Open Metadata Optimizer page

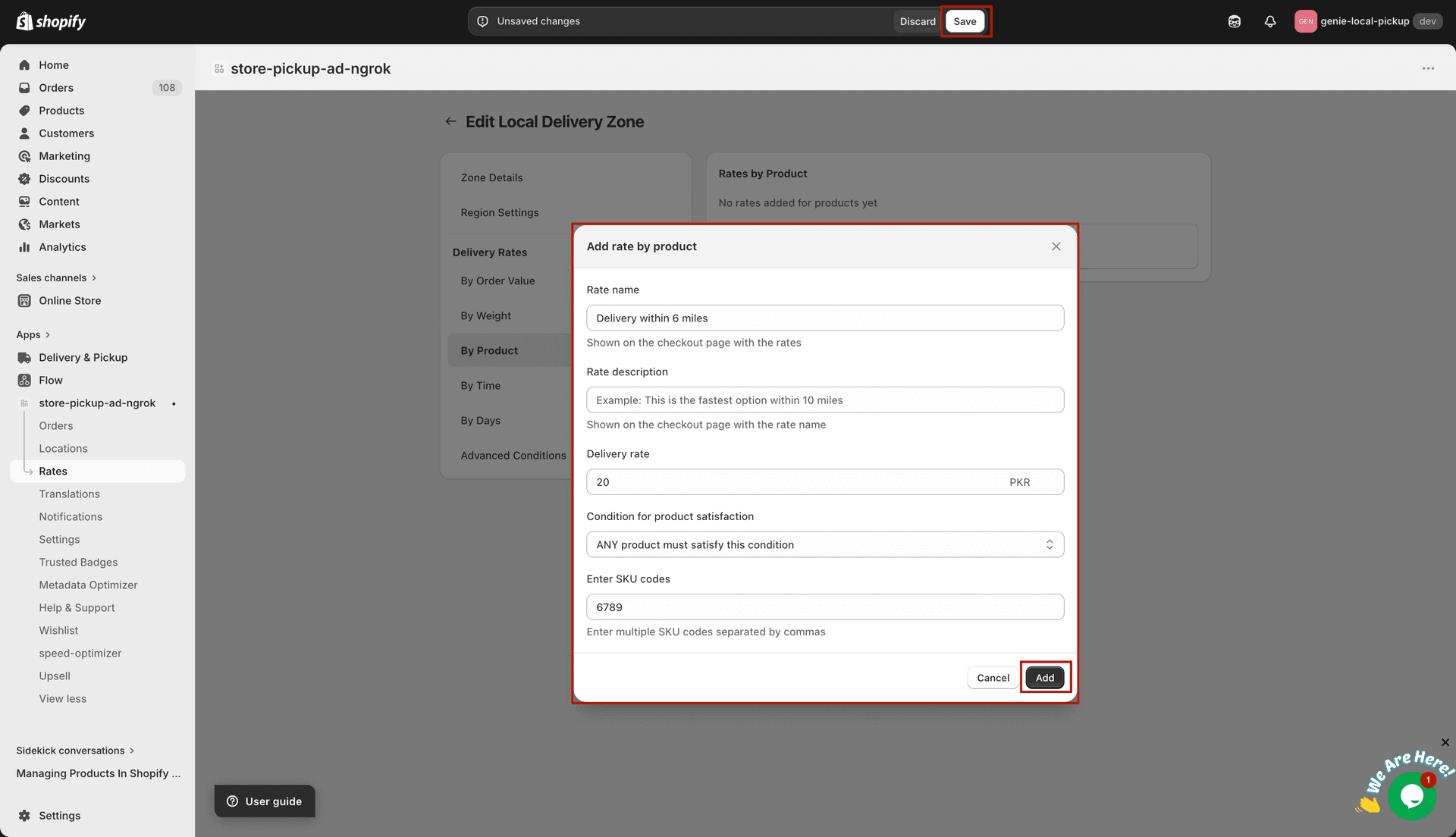(x=88, y=585)
